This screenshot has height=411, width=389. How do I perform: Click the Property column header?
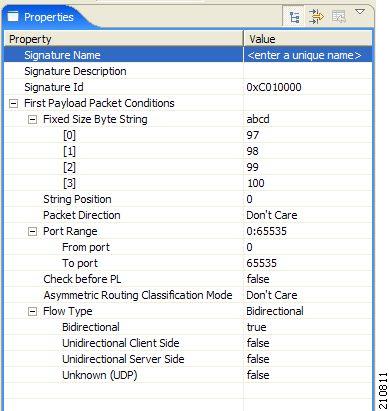point(123,39)
